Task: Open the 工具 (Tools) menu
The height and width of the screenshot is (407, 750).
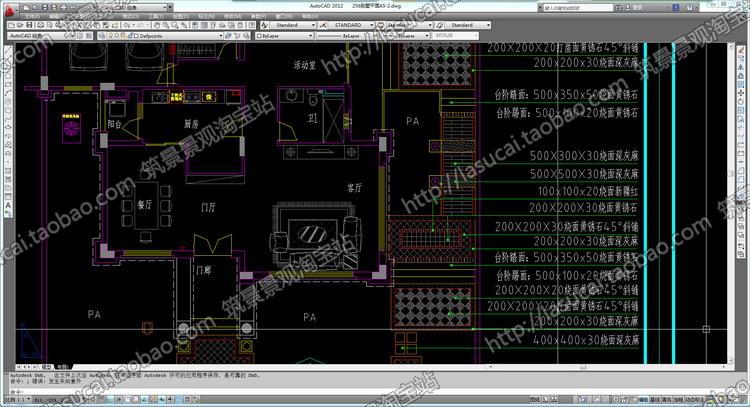Action: point(155,16)
